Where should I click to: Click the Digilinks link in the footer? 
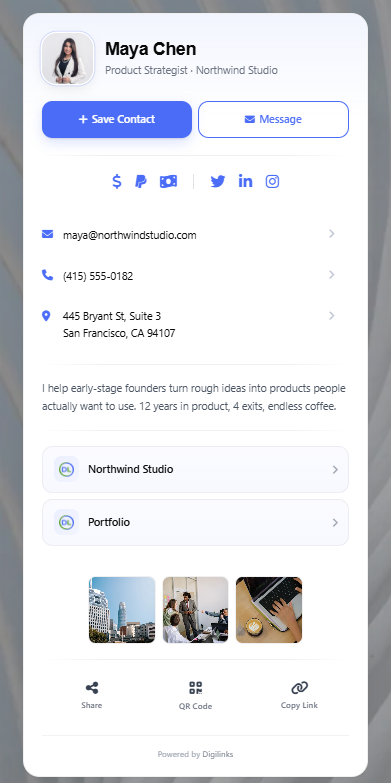tap(218, 754)
